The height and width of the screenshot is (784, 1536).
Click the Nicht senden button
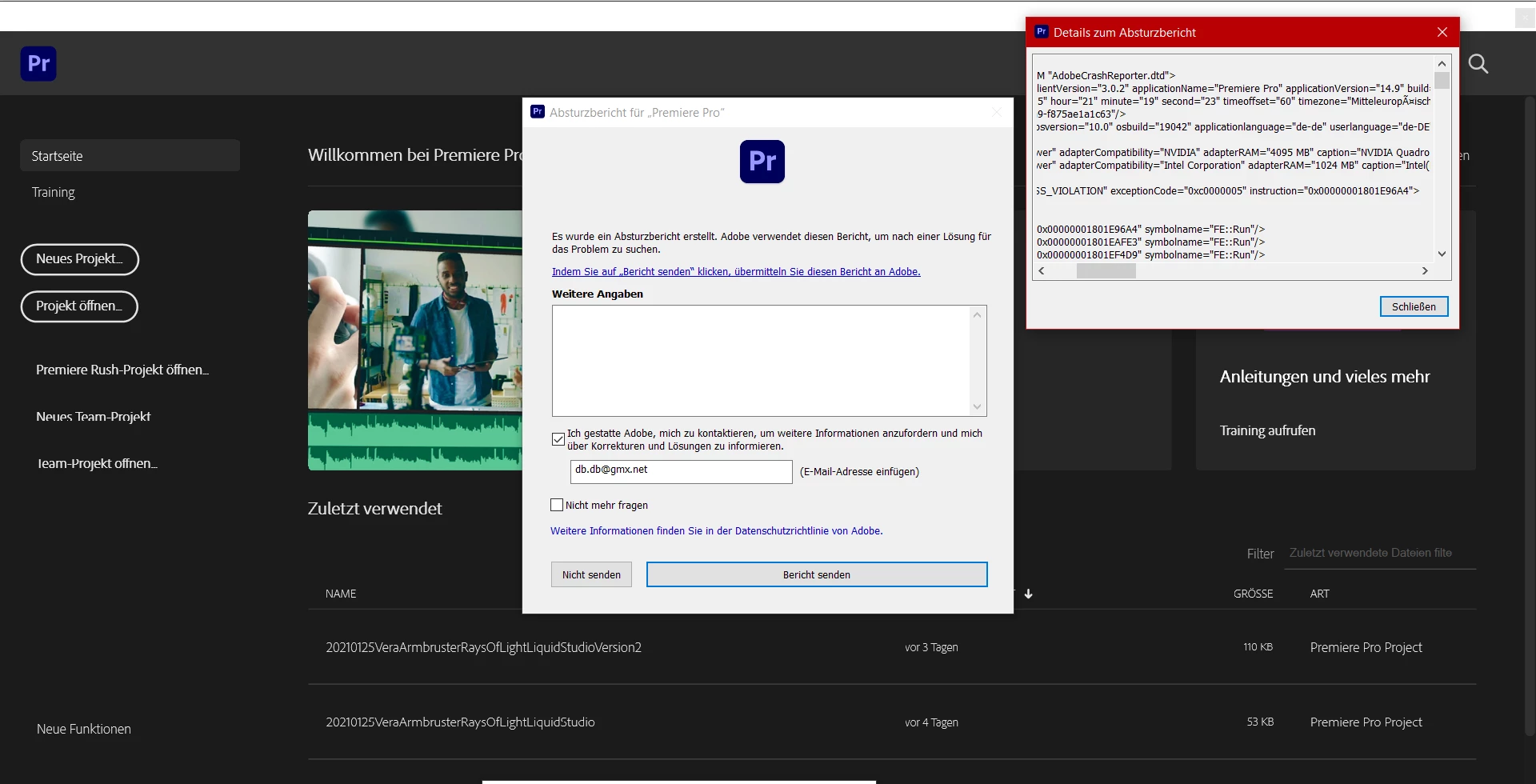point(591,574)
